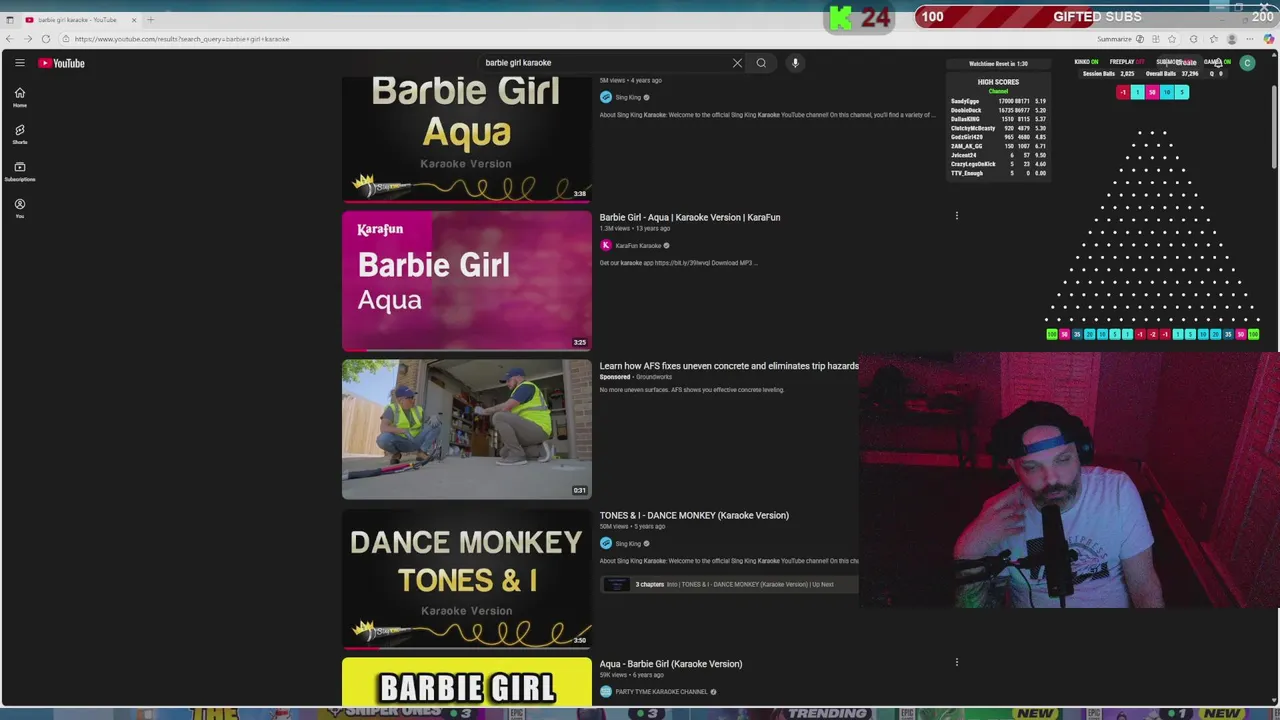
Task: Clear the YouTube search box
Action: pos(737,63)
